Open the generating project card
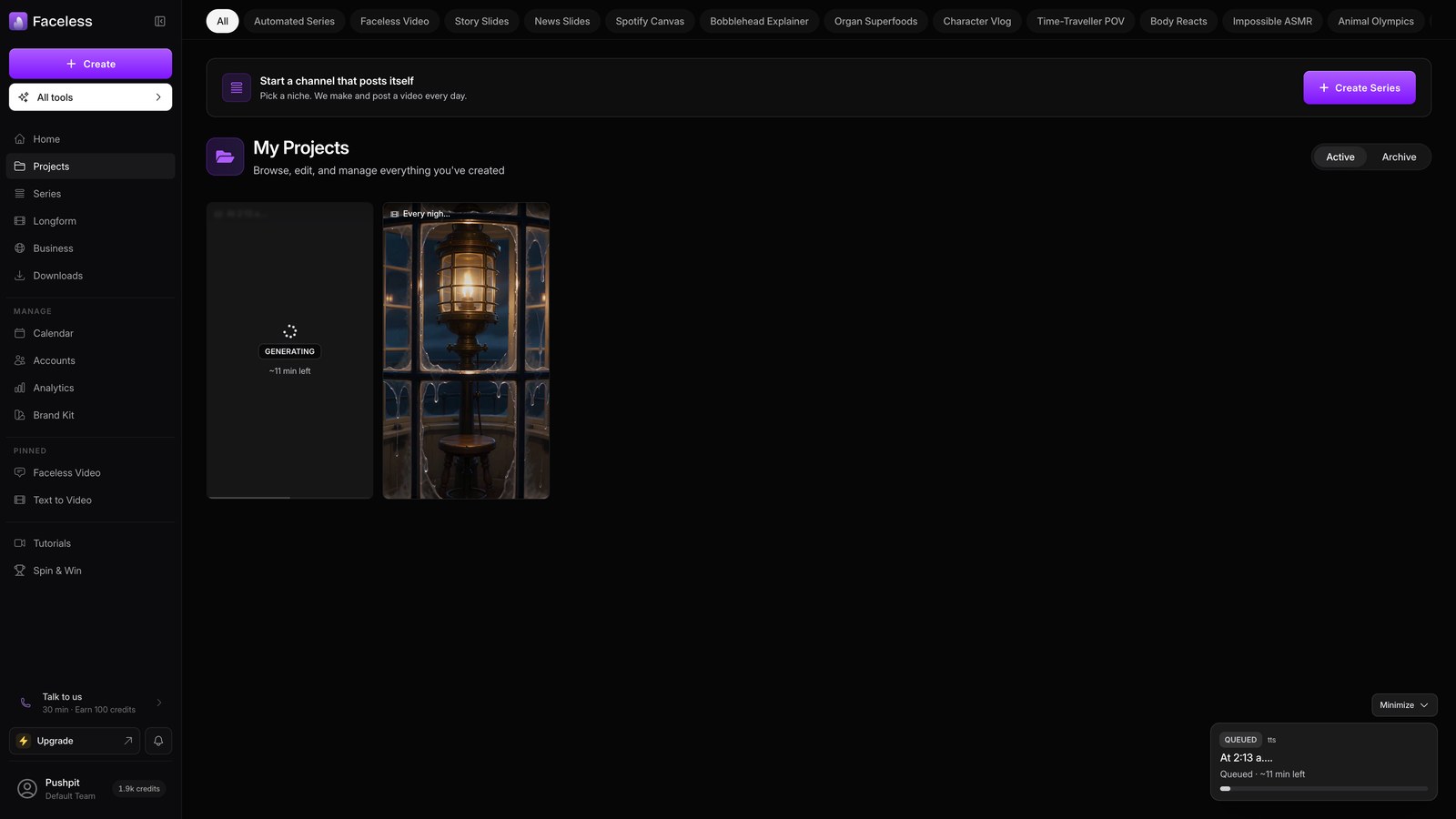Viewport: 1456px width, 819px height. click(x=289, y=350)
